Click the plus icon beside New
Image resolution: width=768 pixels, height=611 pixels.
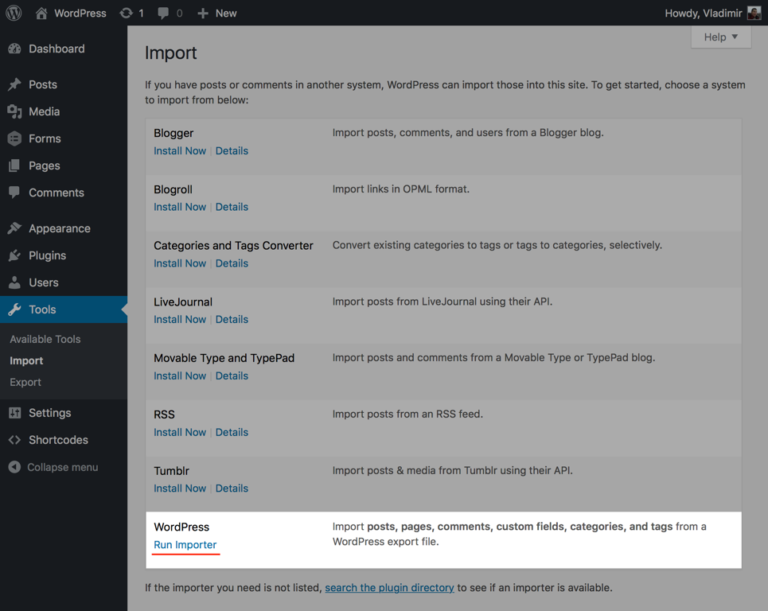(203, 13)
